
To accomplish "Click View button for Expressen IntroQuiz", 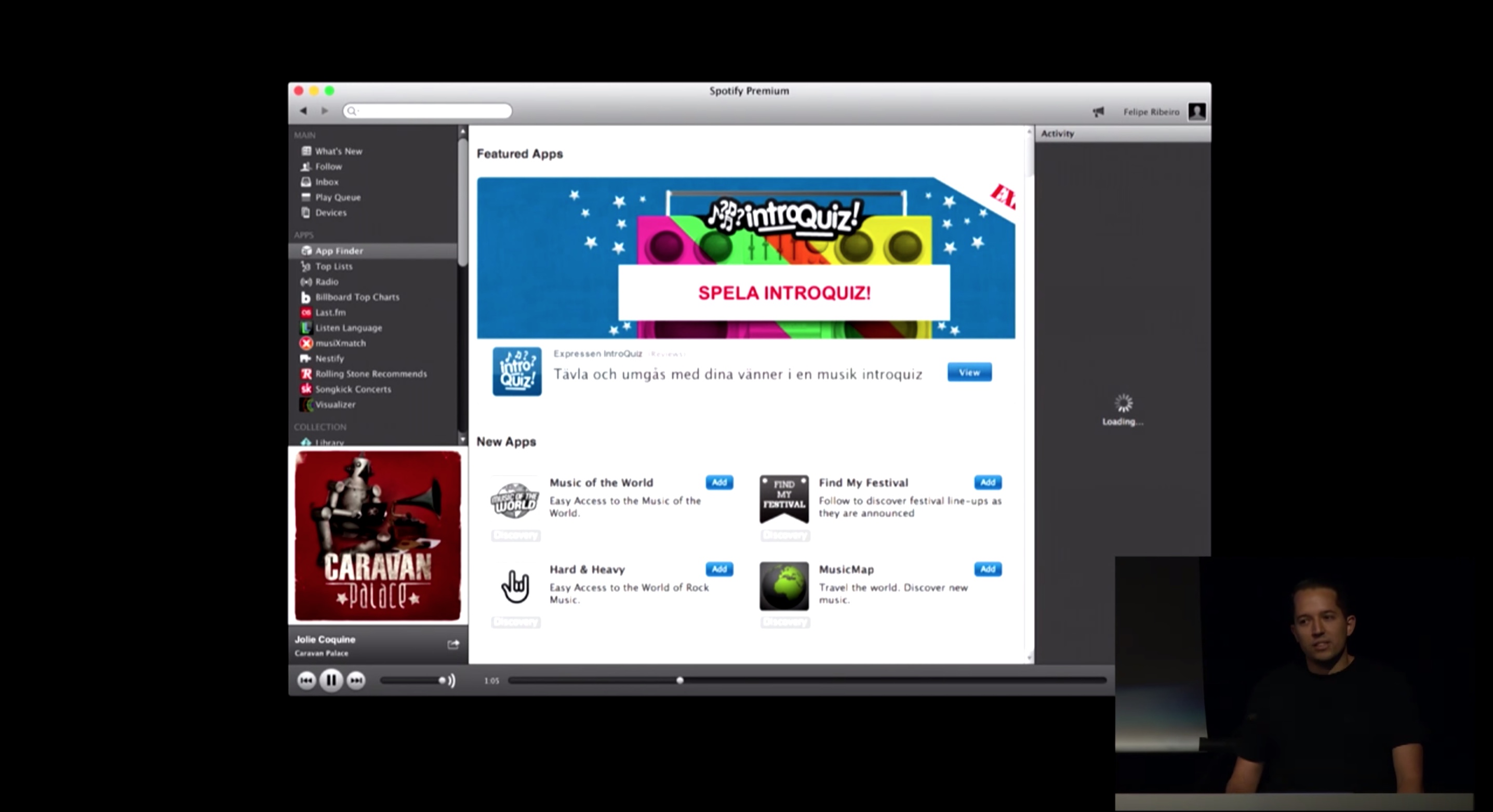I will [967, 372].
